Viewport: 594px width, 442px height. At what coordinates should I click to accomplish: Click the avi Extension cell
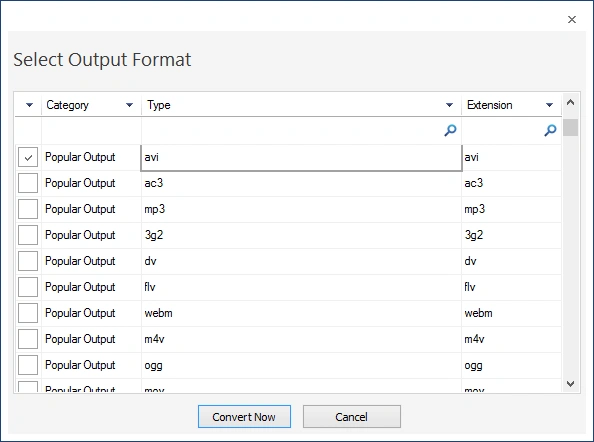(511, 157)
